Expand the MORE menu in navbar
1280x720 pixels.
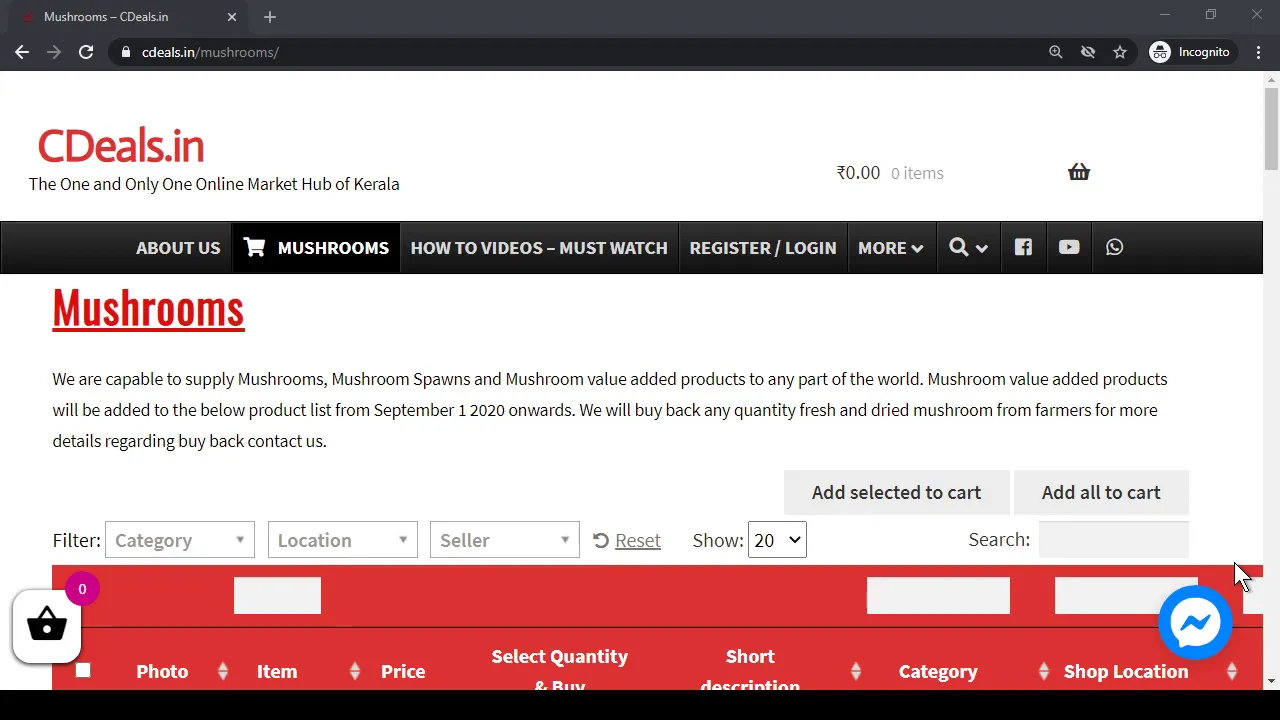pos(890,247)
